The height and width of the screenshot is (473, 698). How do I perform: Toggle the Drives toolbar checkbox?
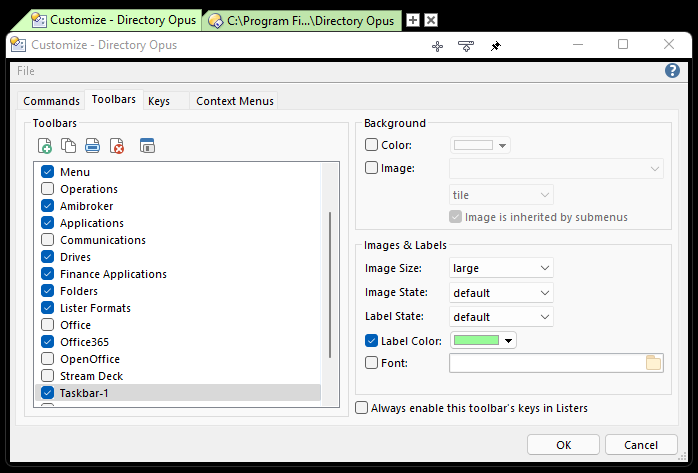(48, 257)
